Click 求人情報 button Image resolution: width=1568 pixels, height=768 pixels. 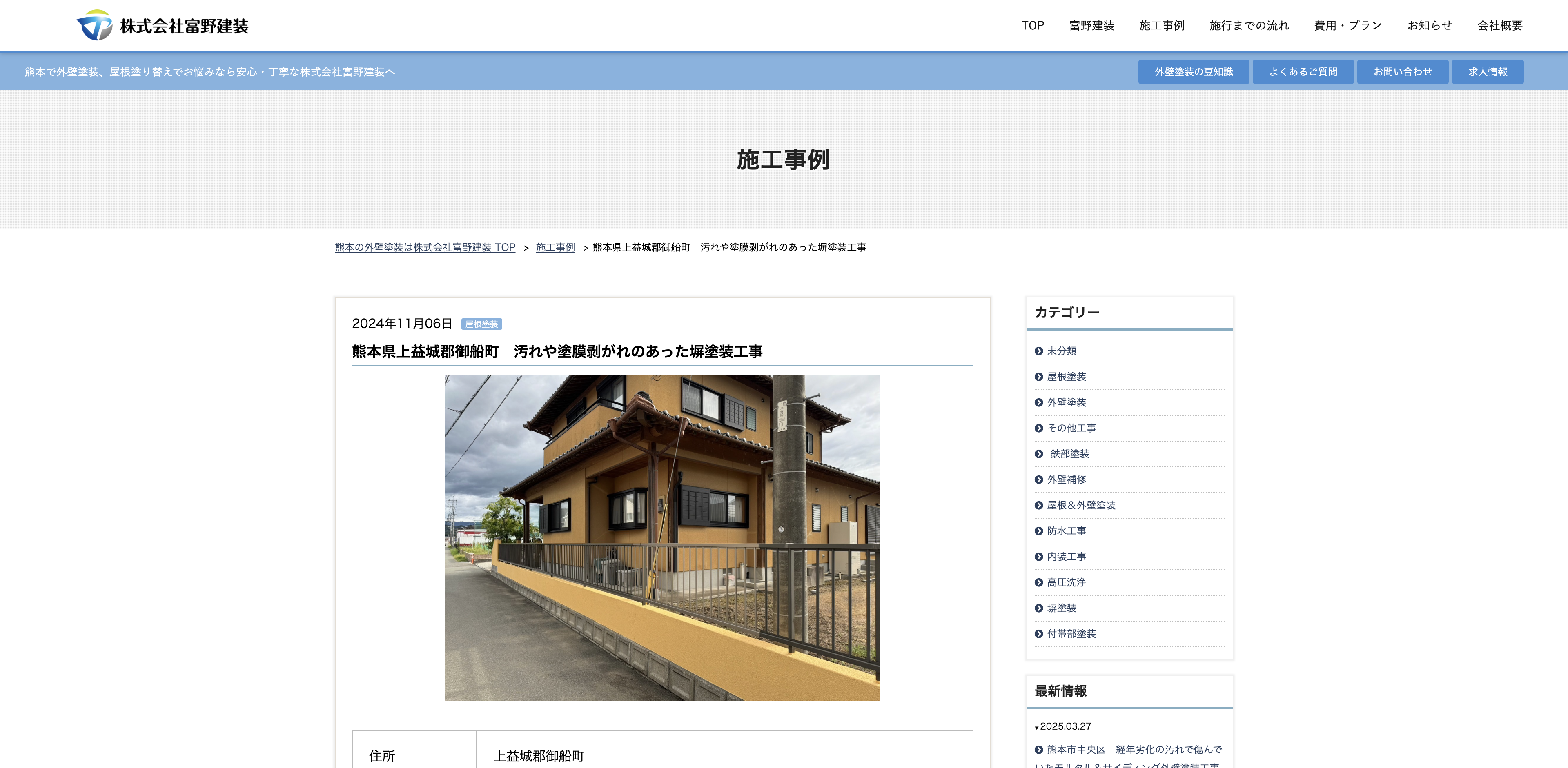coord(1488,72)
